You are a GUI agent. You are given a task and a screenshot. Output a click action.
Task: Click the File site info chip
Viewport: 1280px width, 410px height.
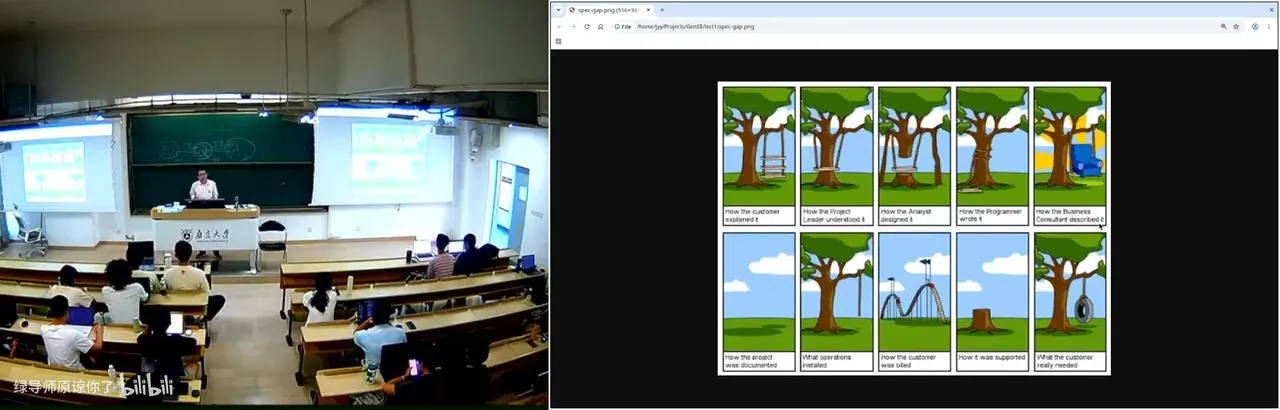(x=622, y=26)
